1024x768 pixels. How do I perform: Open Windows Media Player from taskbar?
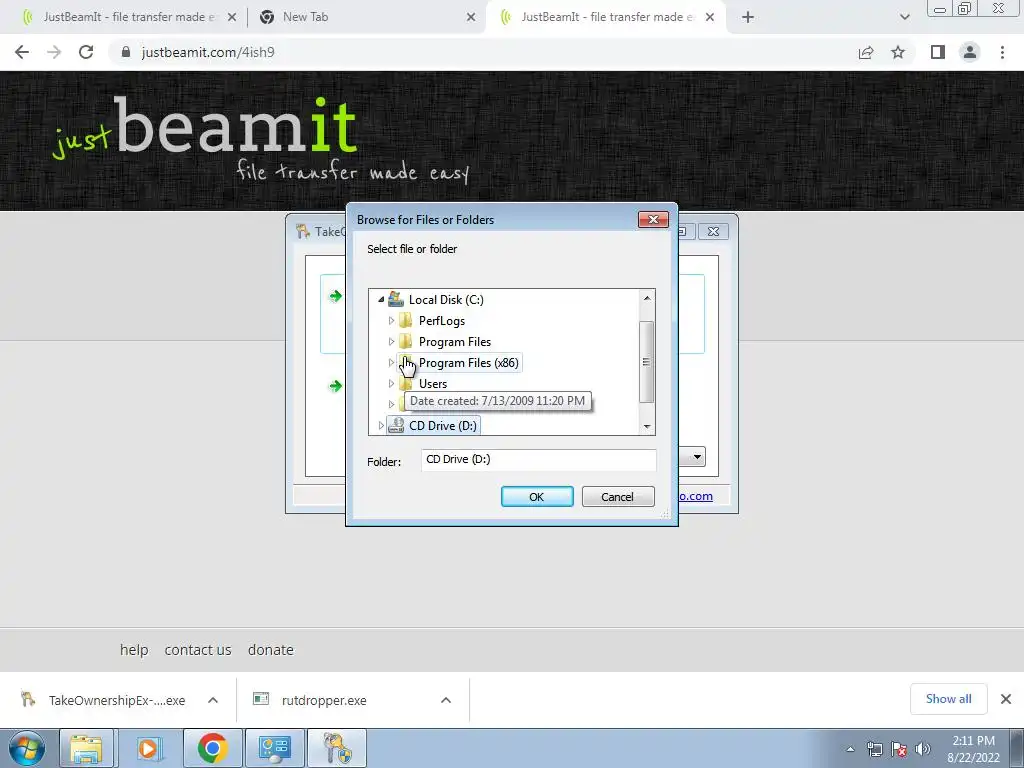150,748
